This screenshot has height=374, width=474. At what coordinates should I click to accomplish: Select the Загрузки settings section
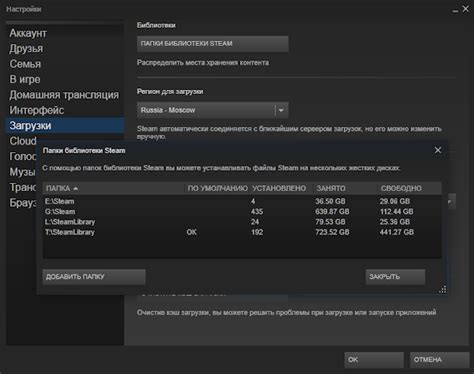point(65,126)
